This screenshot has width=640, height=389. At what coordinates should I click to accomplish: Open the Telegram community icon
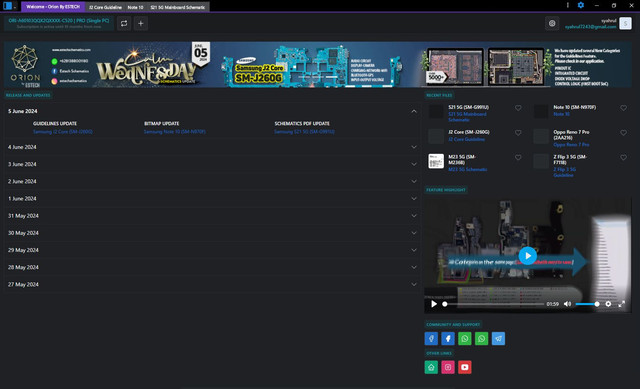(x=498, y=338)
